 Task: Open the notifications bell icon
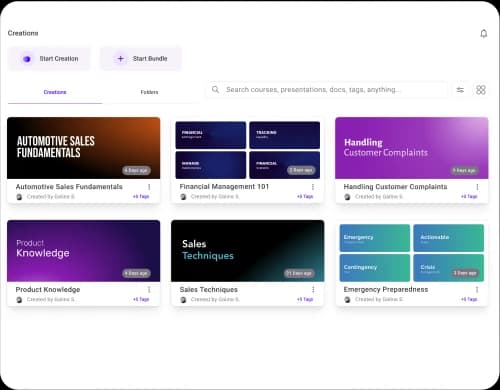pos(484,34)
